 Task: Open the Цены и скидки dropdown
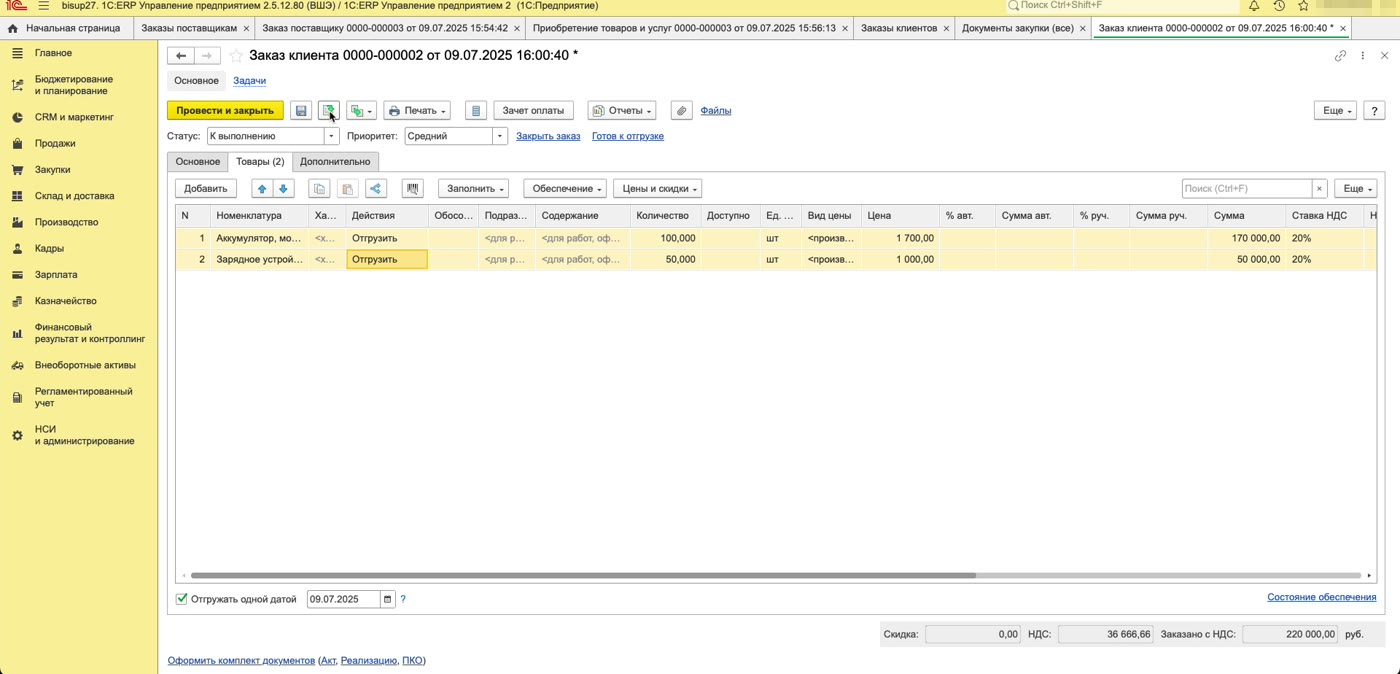click(x=658, y=188)
